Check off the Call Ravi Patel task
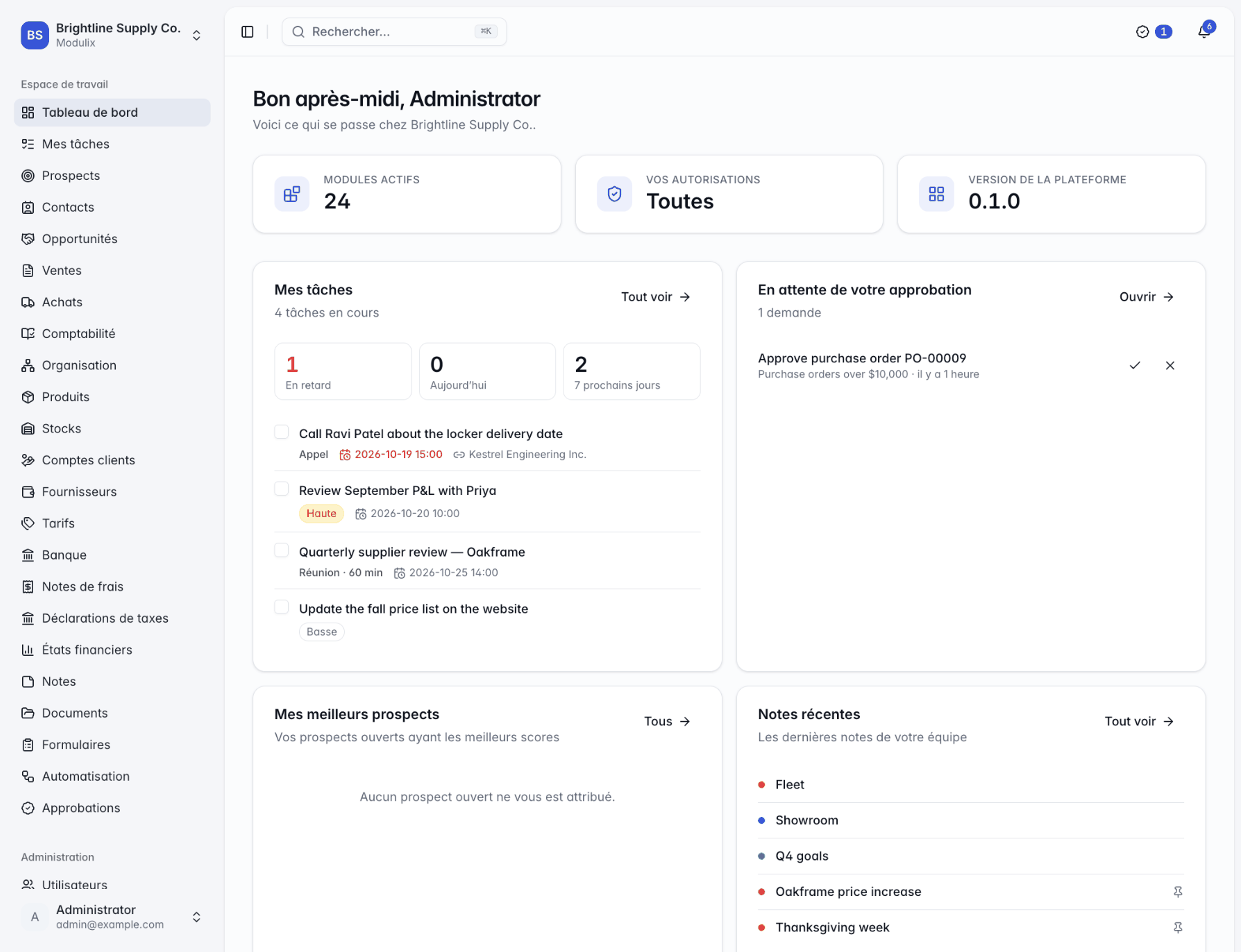Screen dimensions: 1241x952 (282, 432)
